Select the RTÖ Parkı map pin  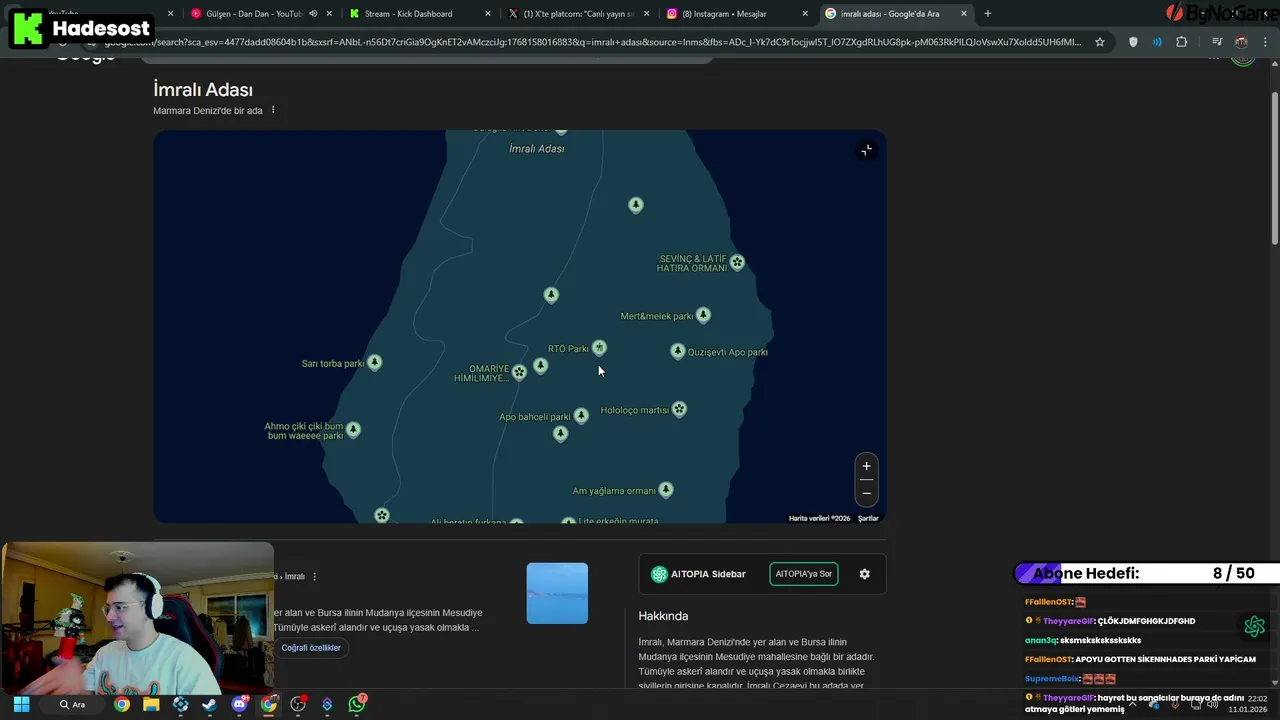[x=599, y=348]
